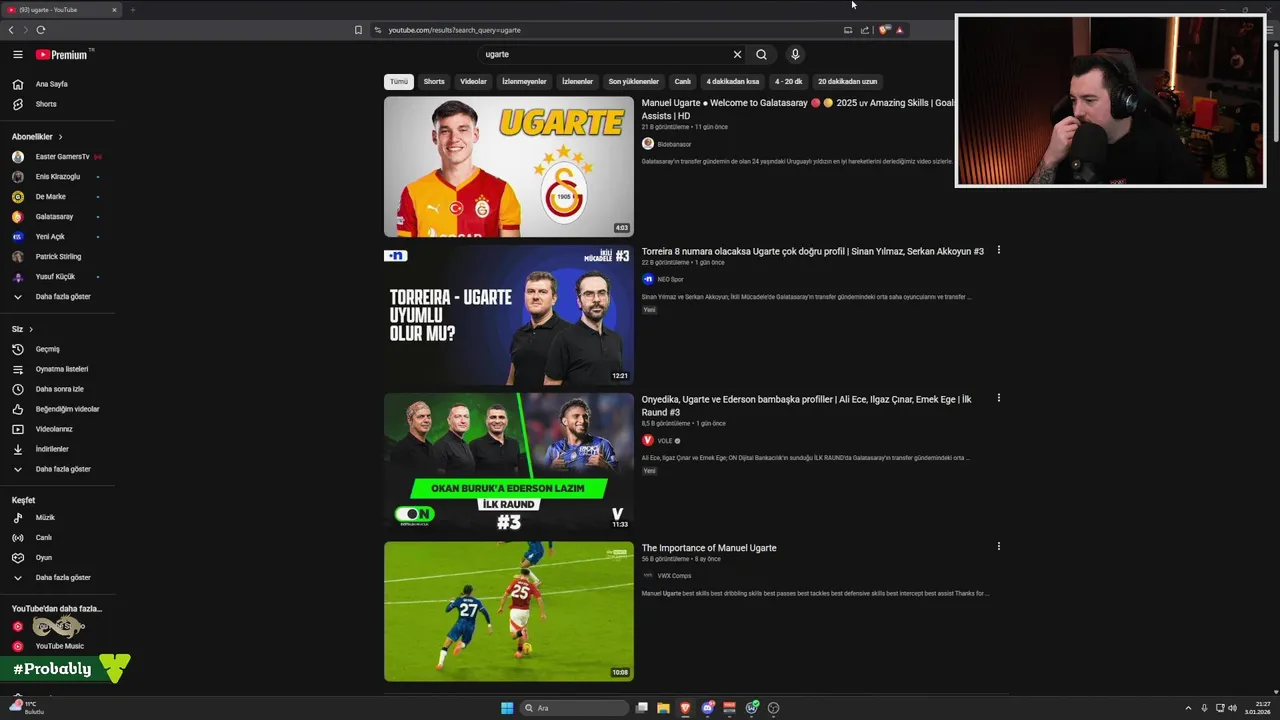Select the İzlenenler filter chip
Image resolution: width=1280 pixels, height=720 pixels.
[x=577, y=82]
